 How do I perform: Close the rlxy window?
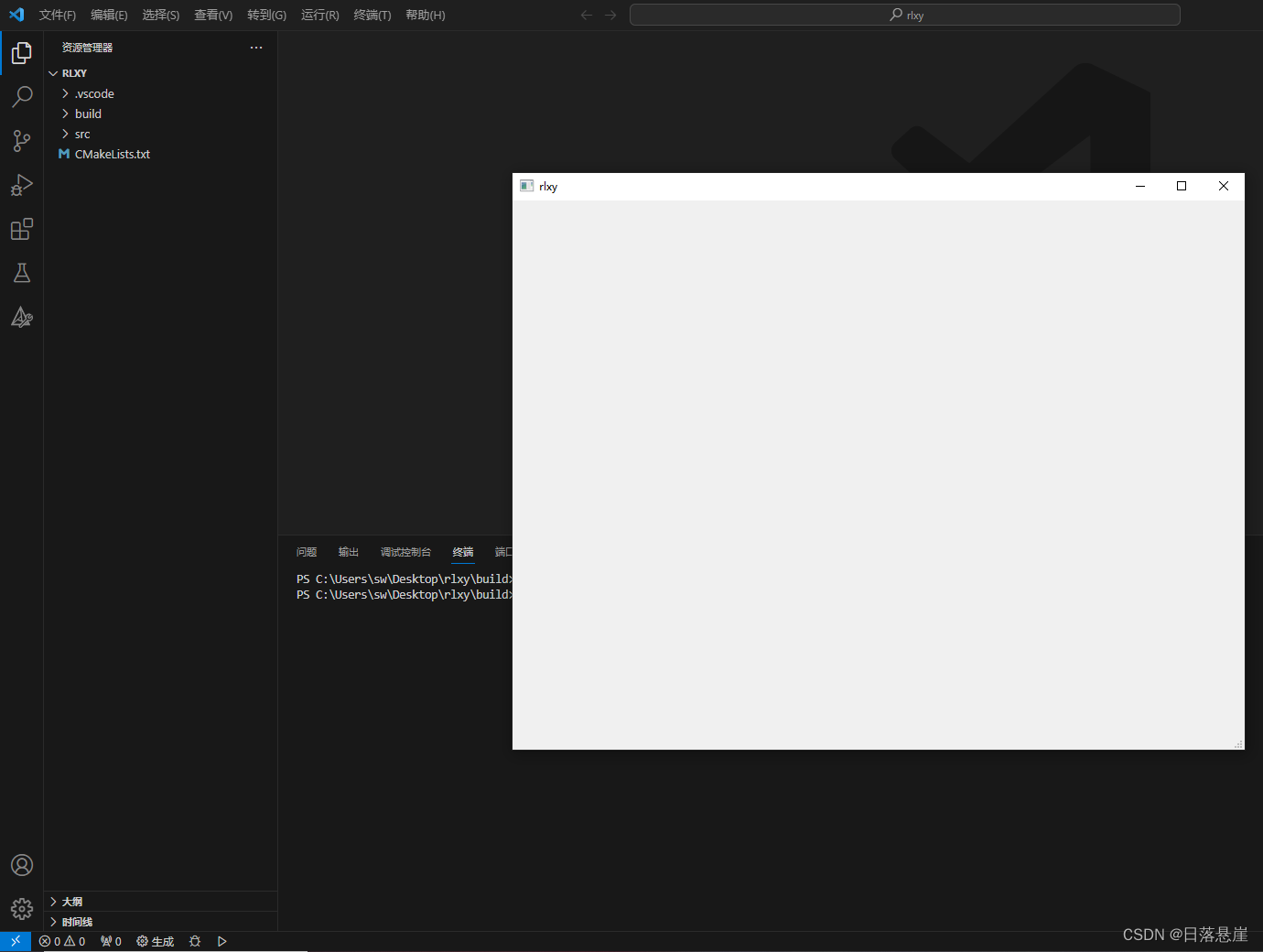1224,186
